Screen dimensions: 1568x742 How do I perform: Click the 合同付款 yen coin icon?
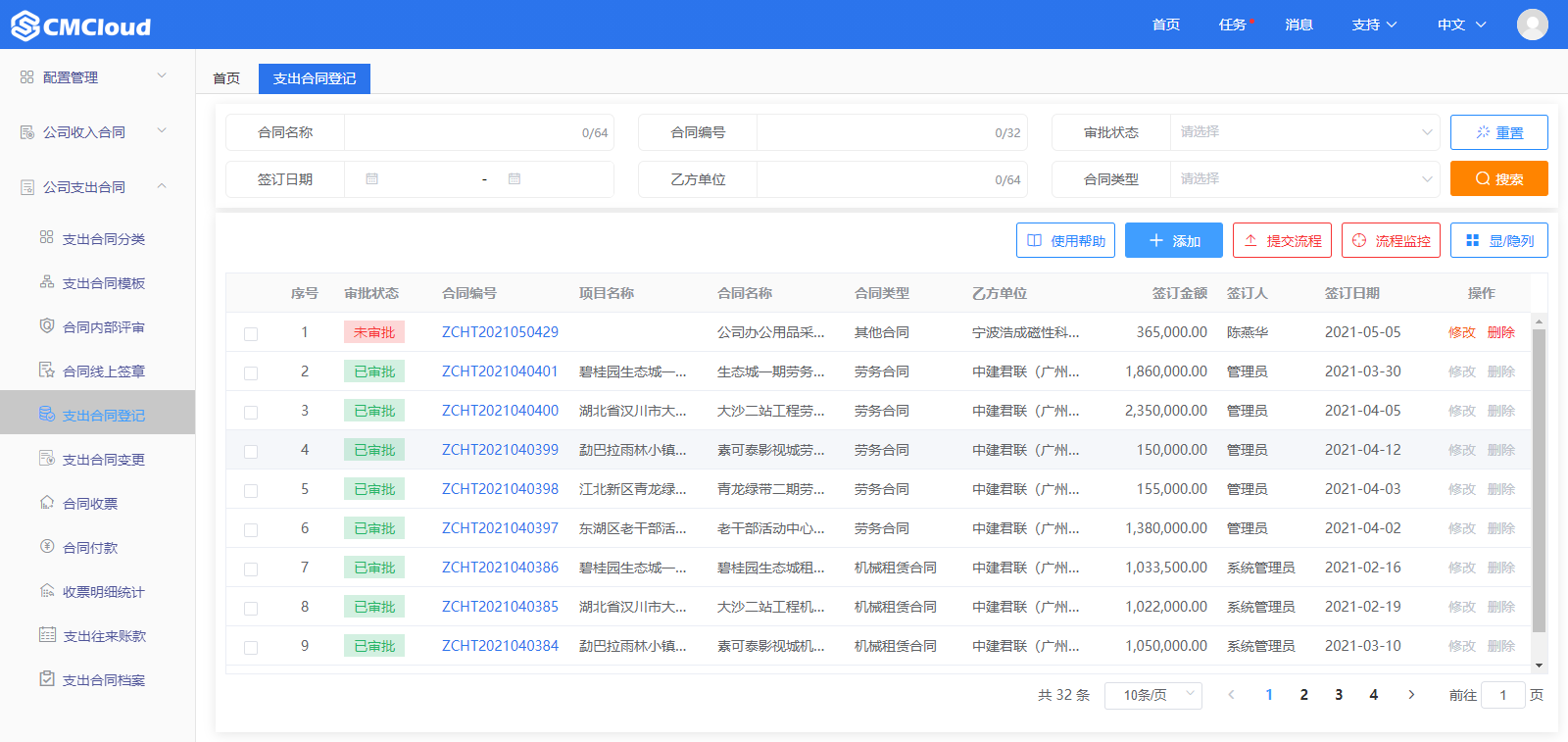click(46, 546)
